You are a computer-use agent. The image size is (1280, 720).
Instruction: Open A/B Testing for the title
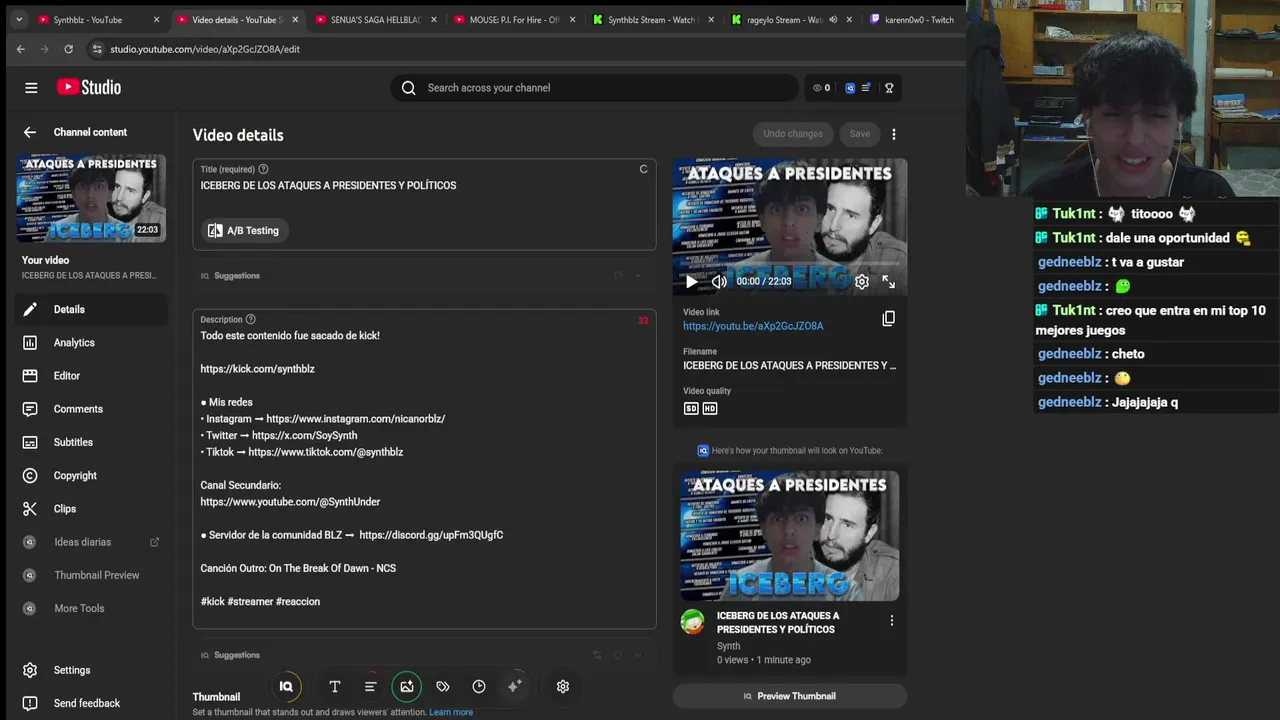click(244, 231)
